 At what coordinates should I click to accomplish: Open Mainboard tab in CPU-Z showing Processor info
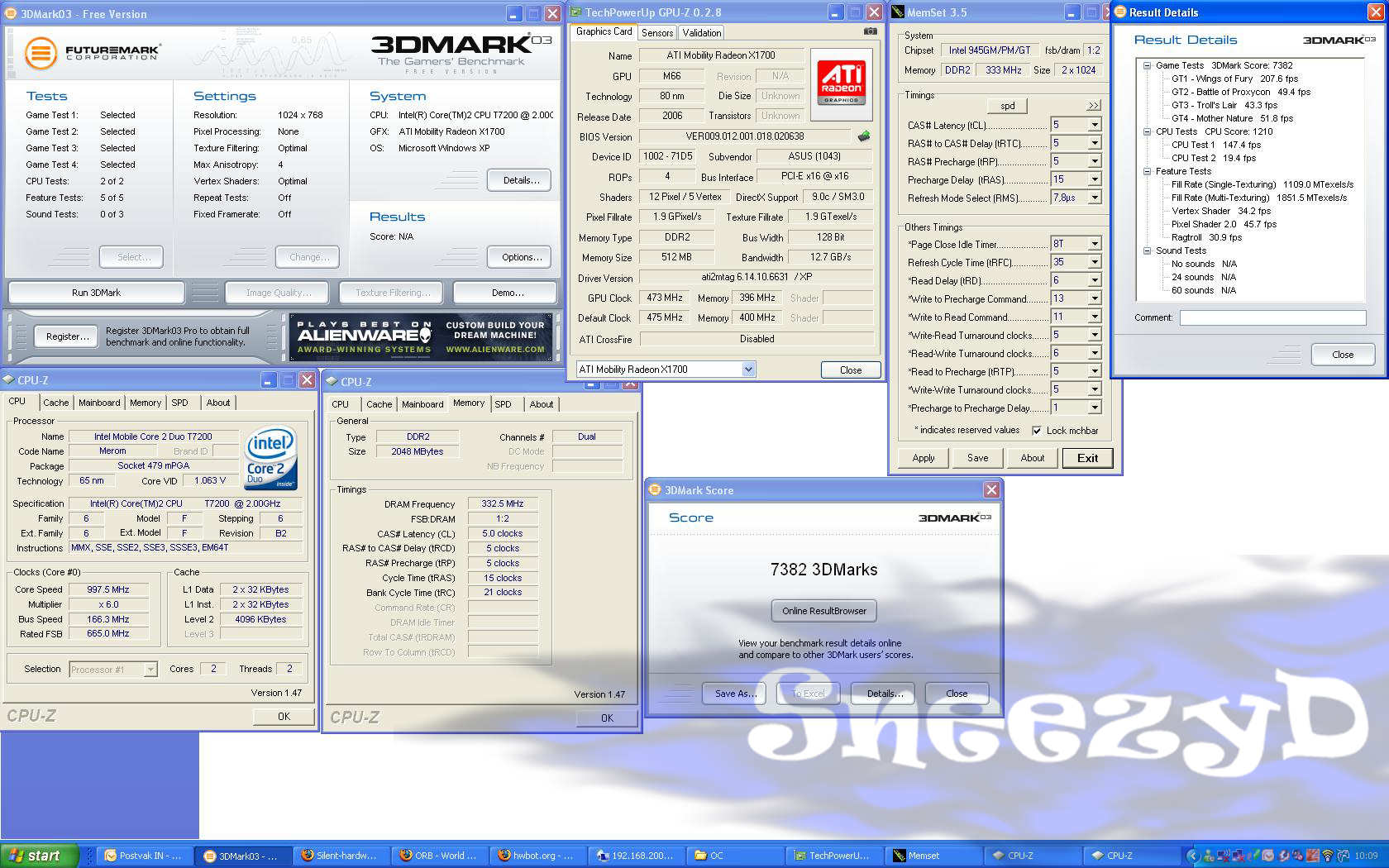99,403
